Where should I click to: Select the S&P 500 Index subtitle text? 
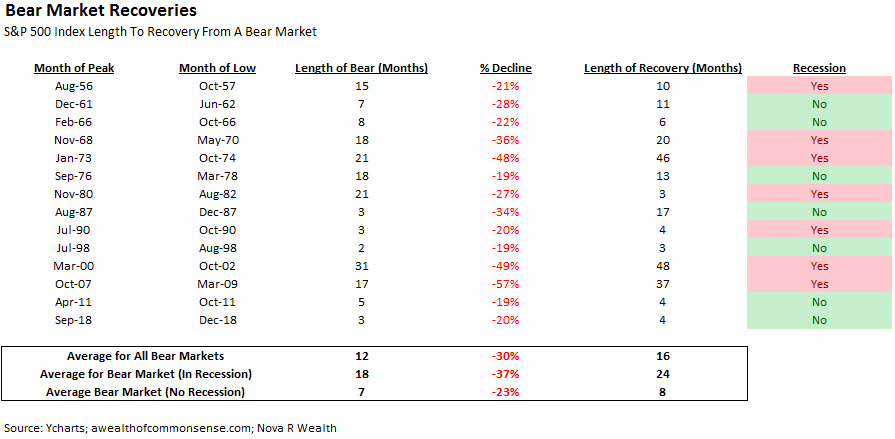pyautogui.click(x=160, y=32)
